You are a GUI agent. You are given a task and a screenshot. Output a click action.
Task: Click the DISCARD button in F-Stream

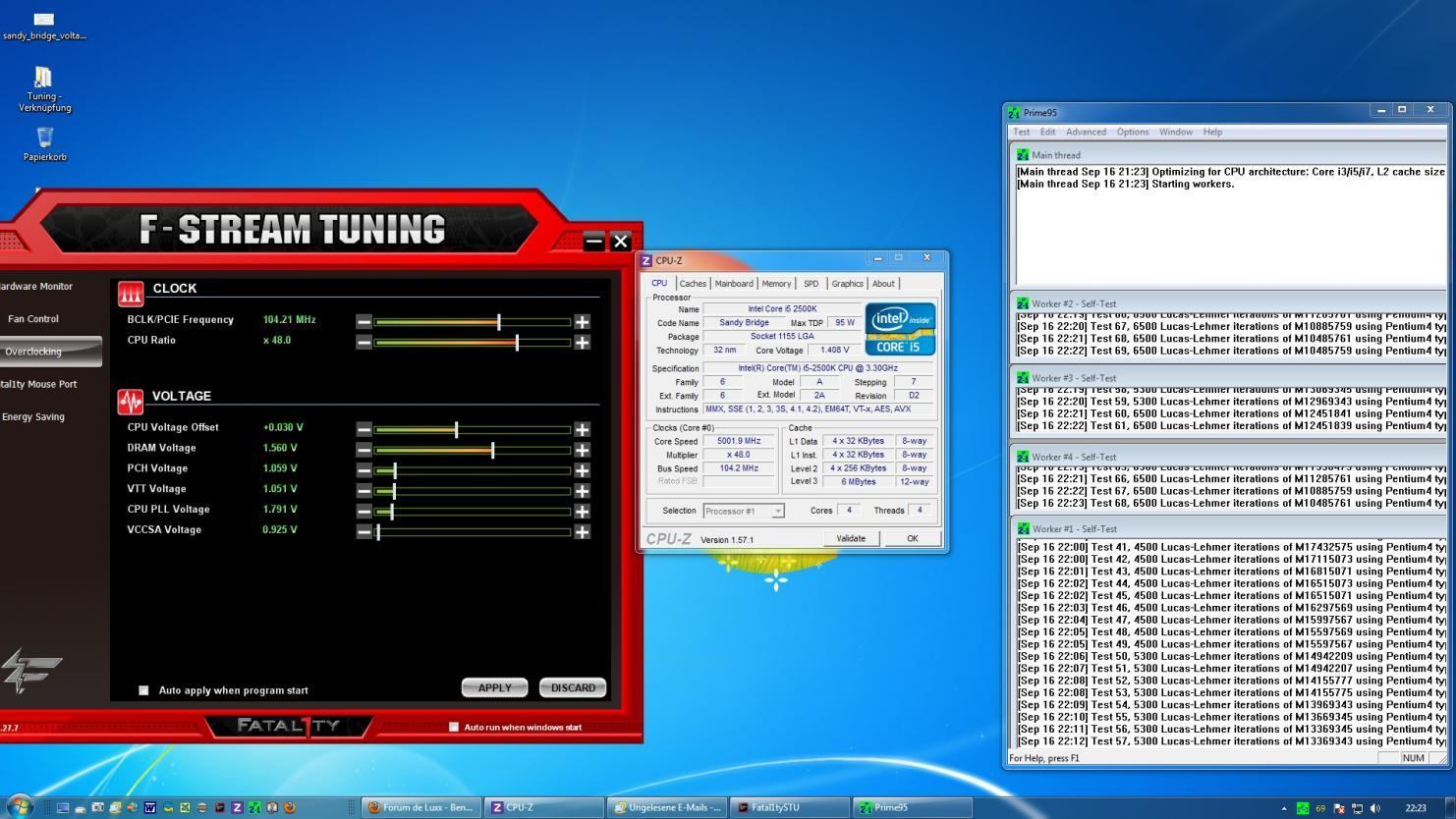[x=573, y=687]
